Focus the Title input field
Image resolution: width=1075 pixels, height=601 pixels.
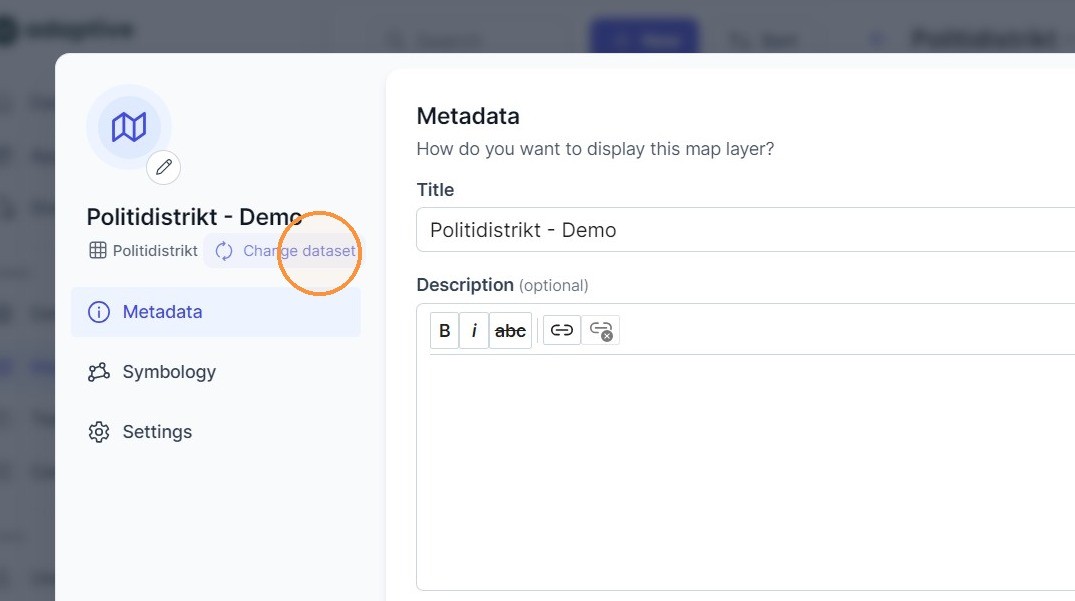pos(745,230)
